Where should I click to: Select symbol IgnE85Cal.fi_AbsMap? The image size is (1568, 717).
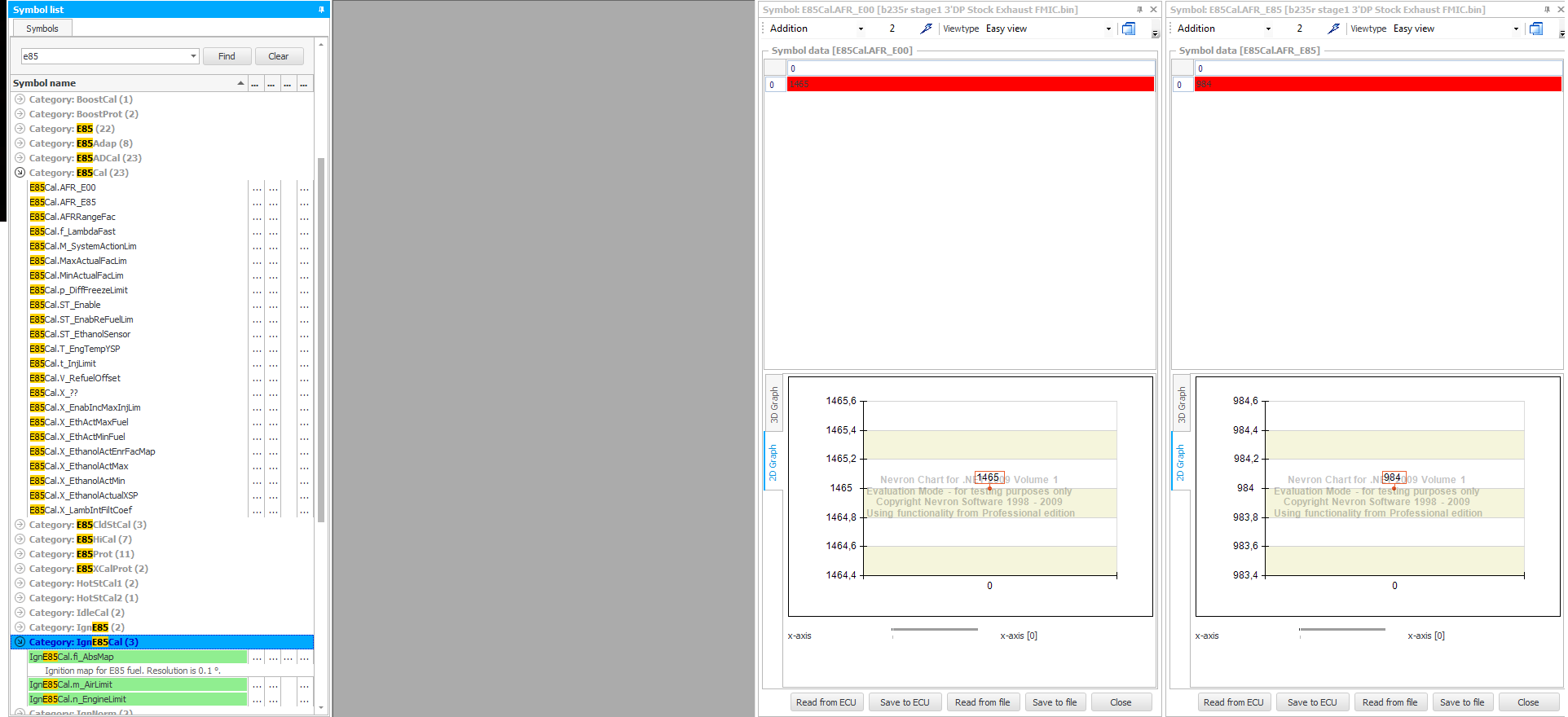click(138, 657)
